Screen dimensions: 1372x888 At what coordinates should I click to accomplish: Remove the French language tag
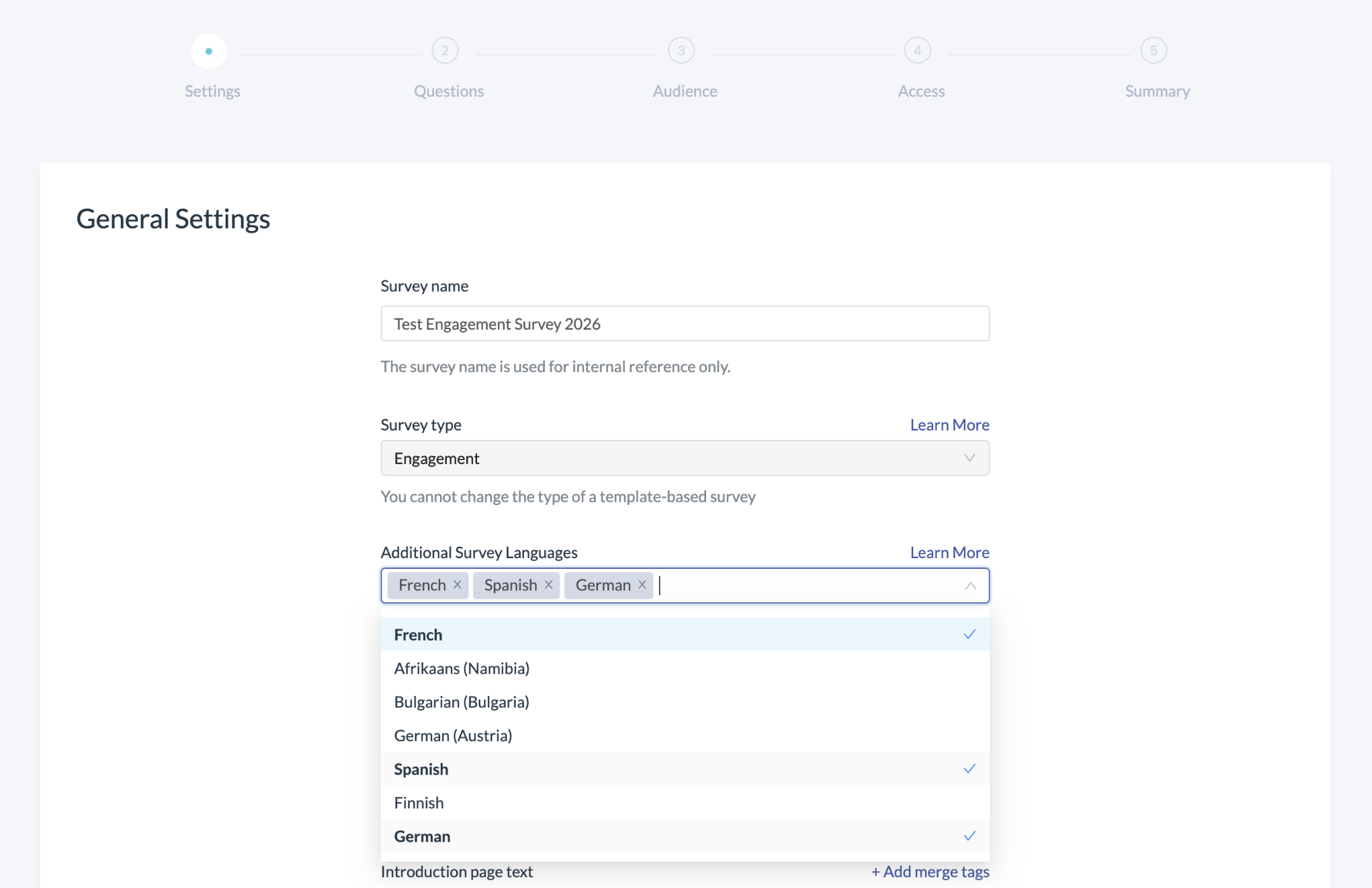tap(457, 585)
